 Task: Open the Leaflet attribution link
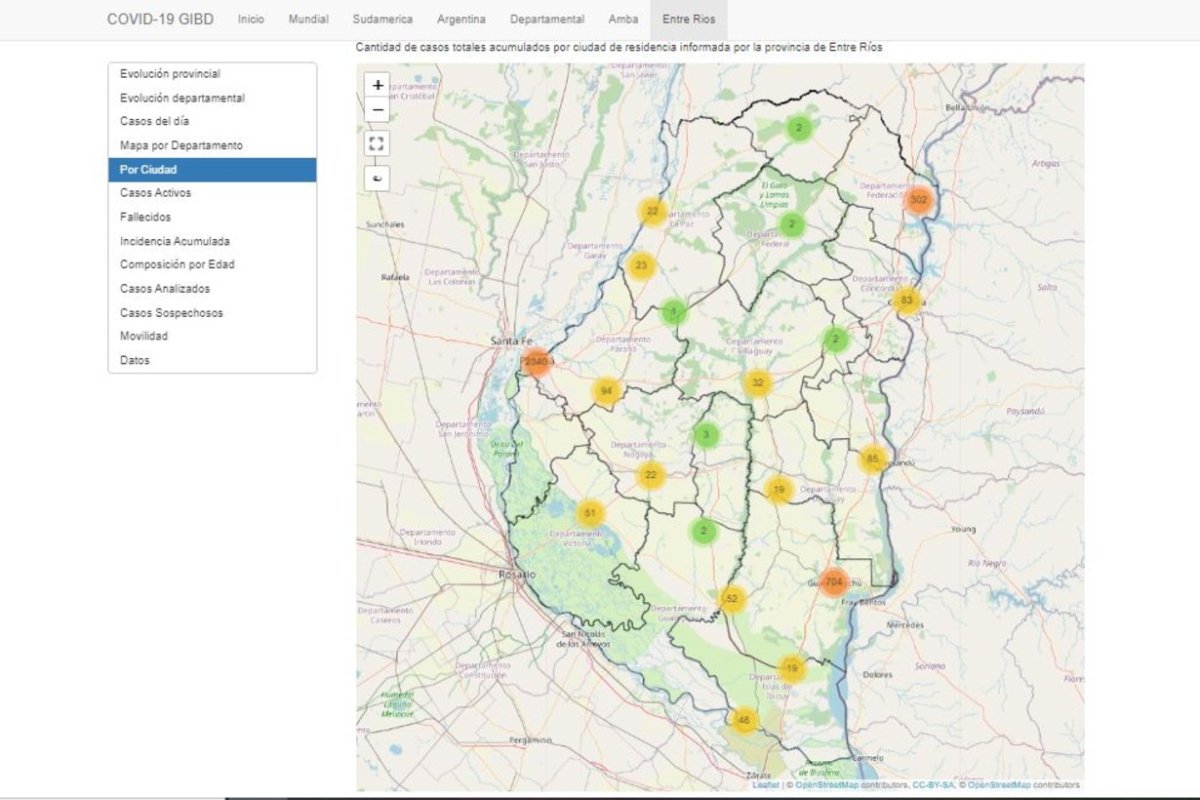coord(766,785)
